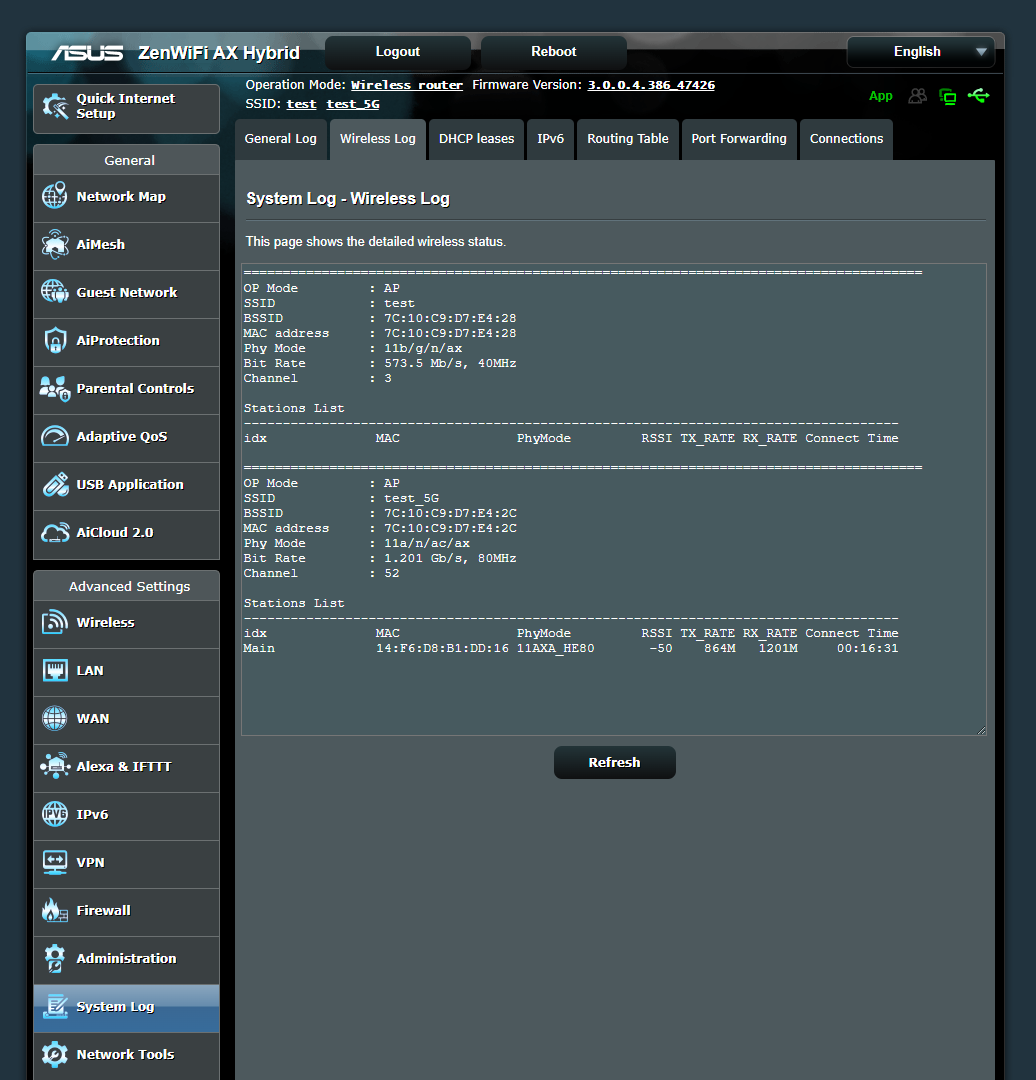Open Firewall settings
The width and height of the screenshot is (1036, 1080).
click(102, 910)
